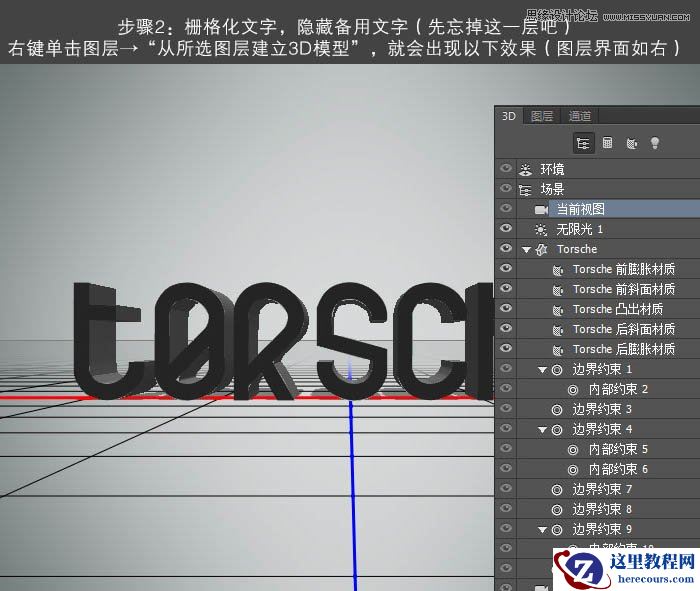Toggle visibility of 边界约束 7
This screenshot has width=700, height=591.
(x=506, y=488)
